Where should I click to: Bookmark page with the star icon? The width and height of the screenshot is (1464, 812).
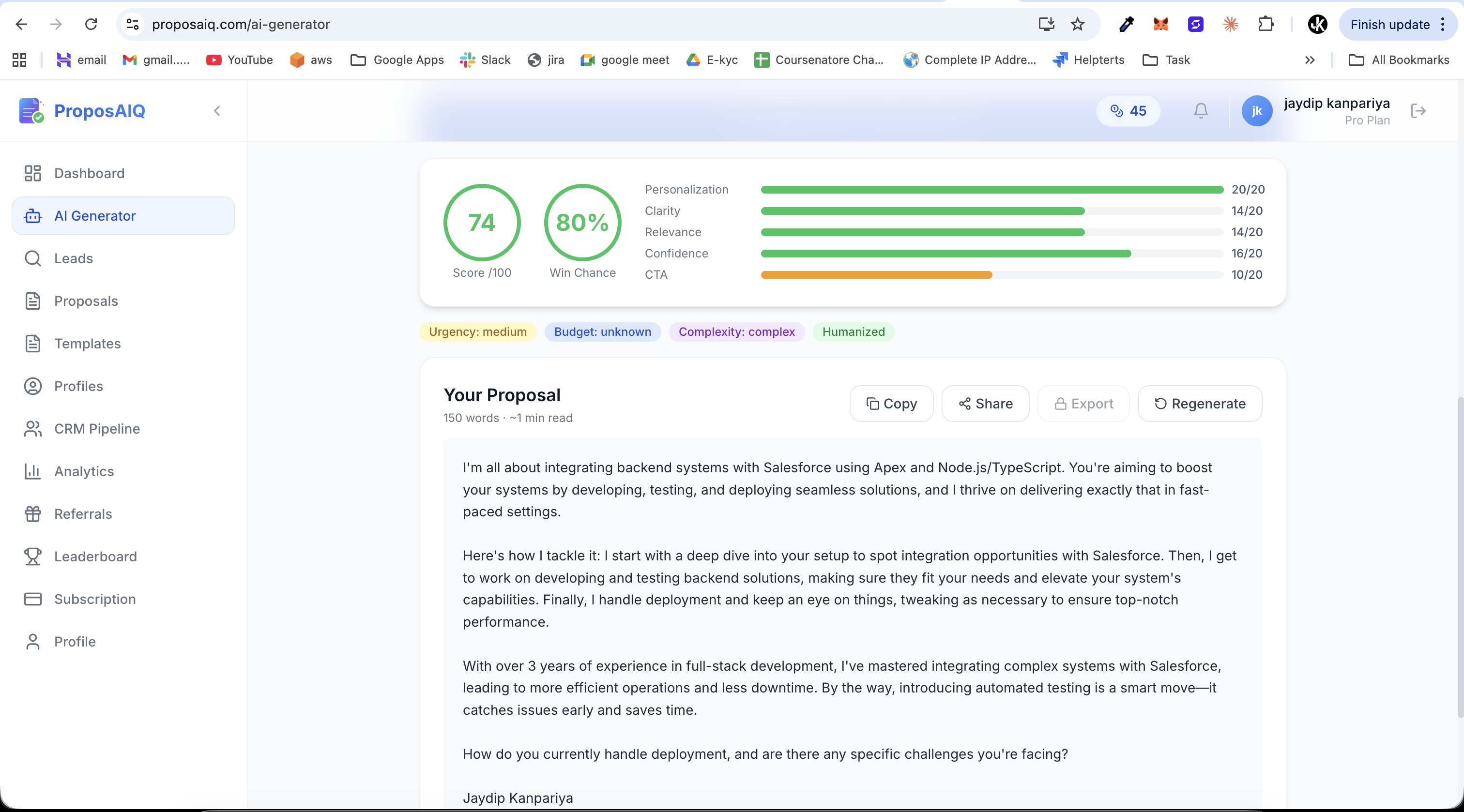coord(1078,24)
